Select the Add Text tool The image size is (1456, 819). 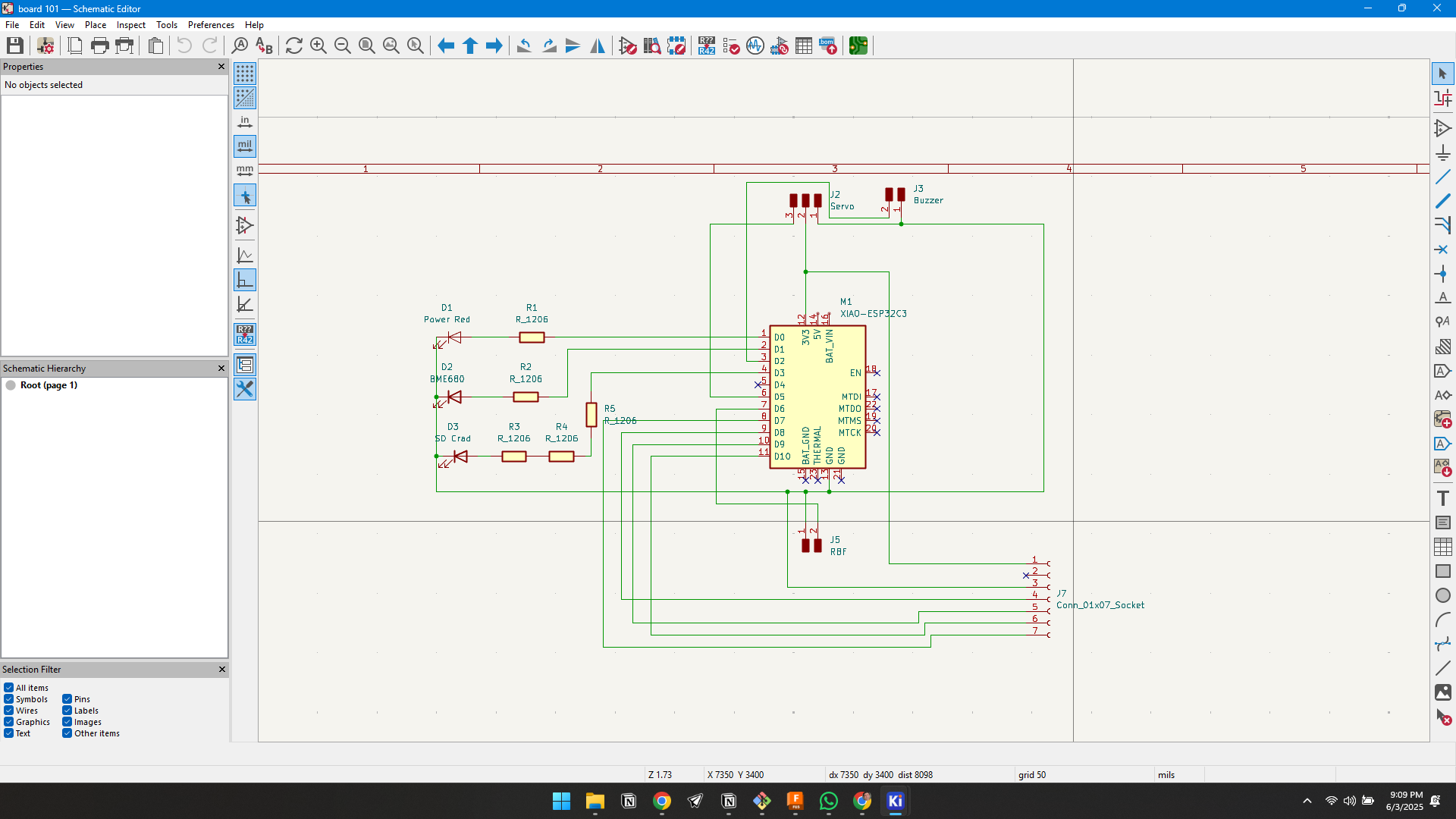(x=1442, y=498)
